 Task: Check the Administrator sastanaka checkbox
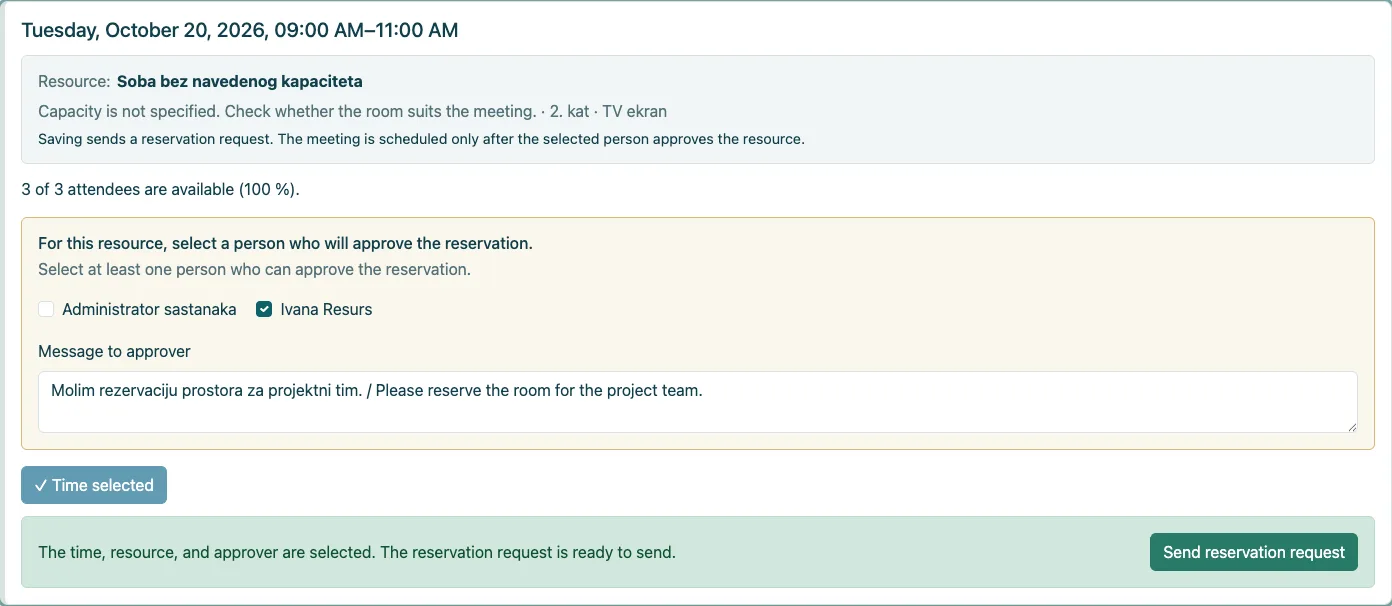[x=46, y=309]
